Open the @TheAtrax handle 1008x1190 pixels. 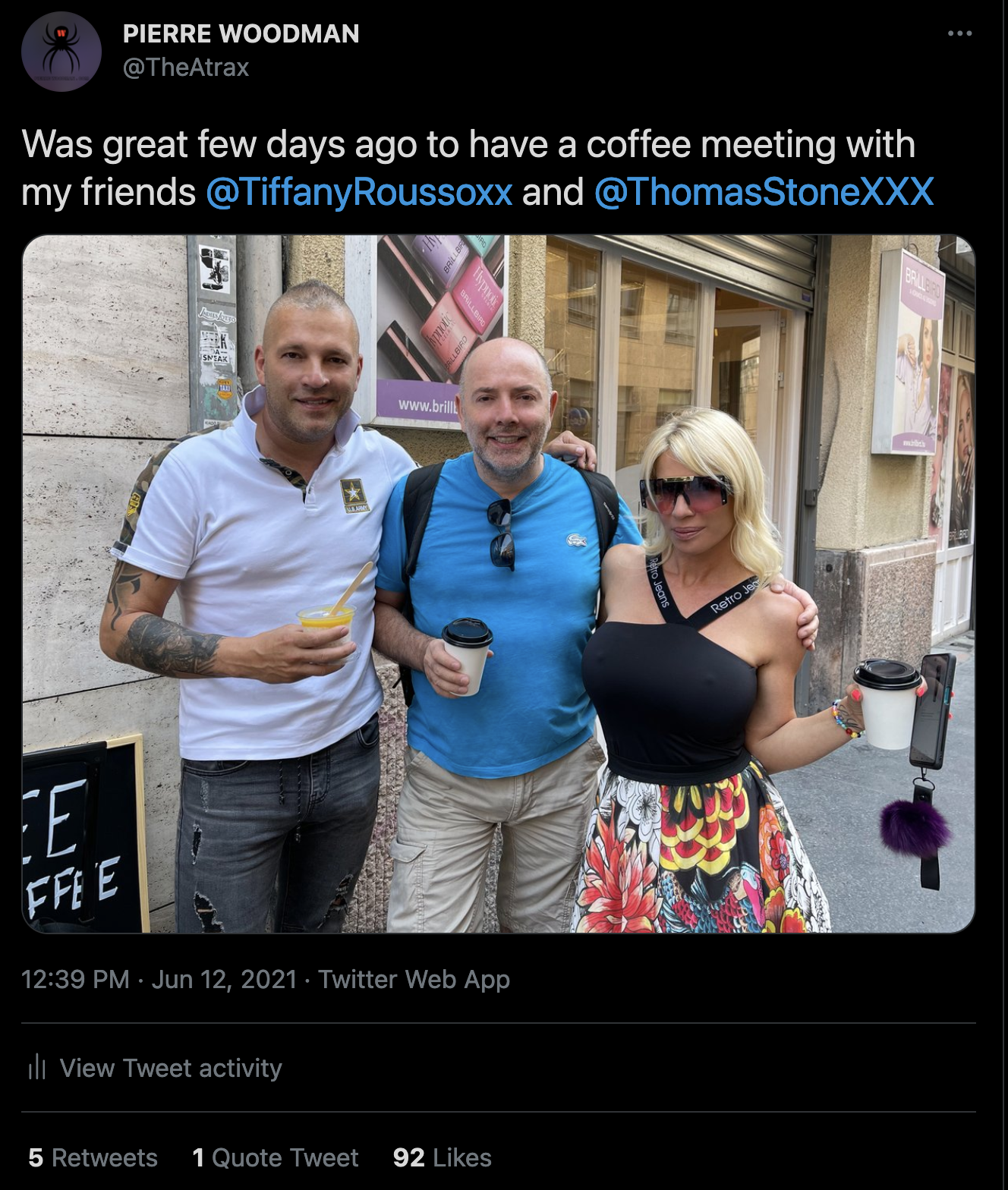tap(186, 67)
